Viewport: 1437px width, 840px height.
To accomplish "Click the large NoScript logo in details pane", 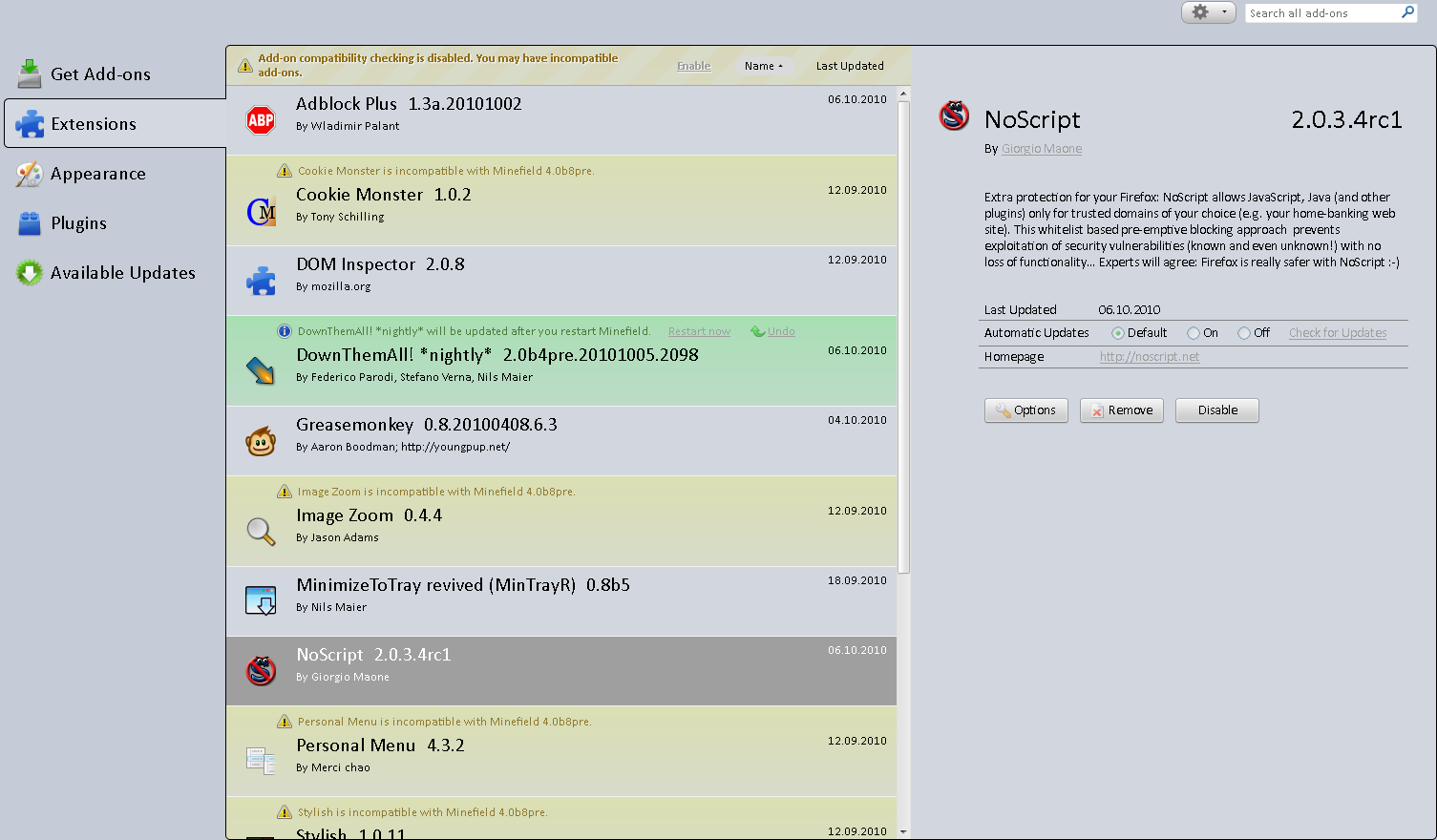I will 954,115.
